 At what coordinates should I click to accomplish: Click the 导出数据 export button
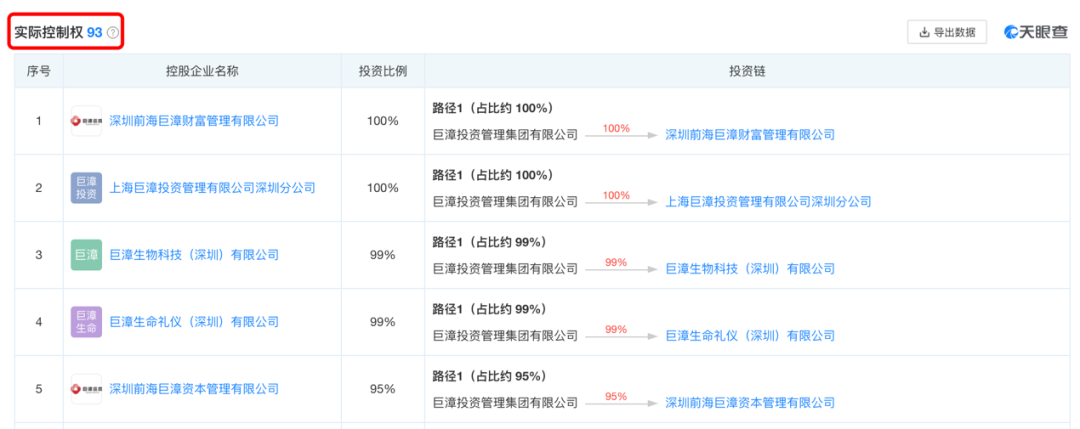946,32
